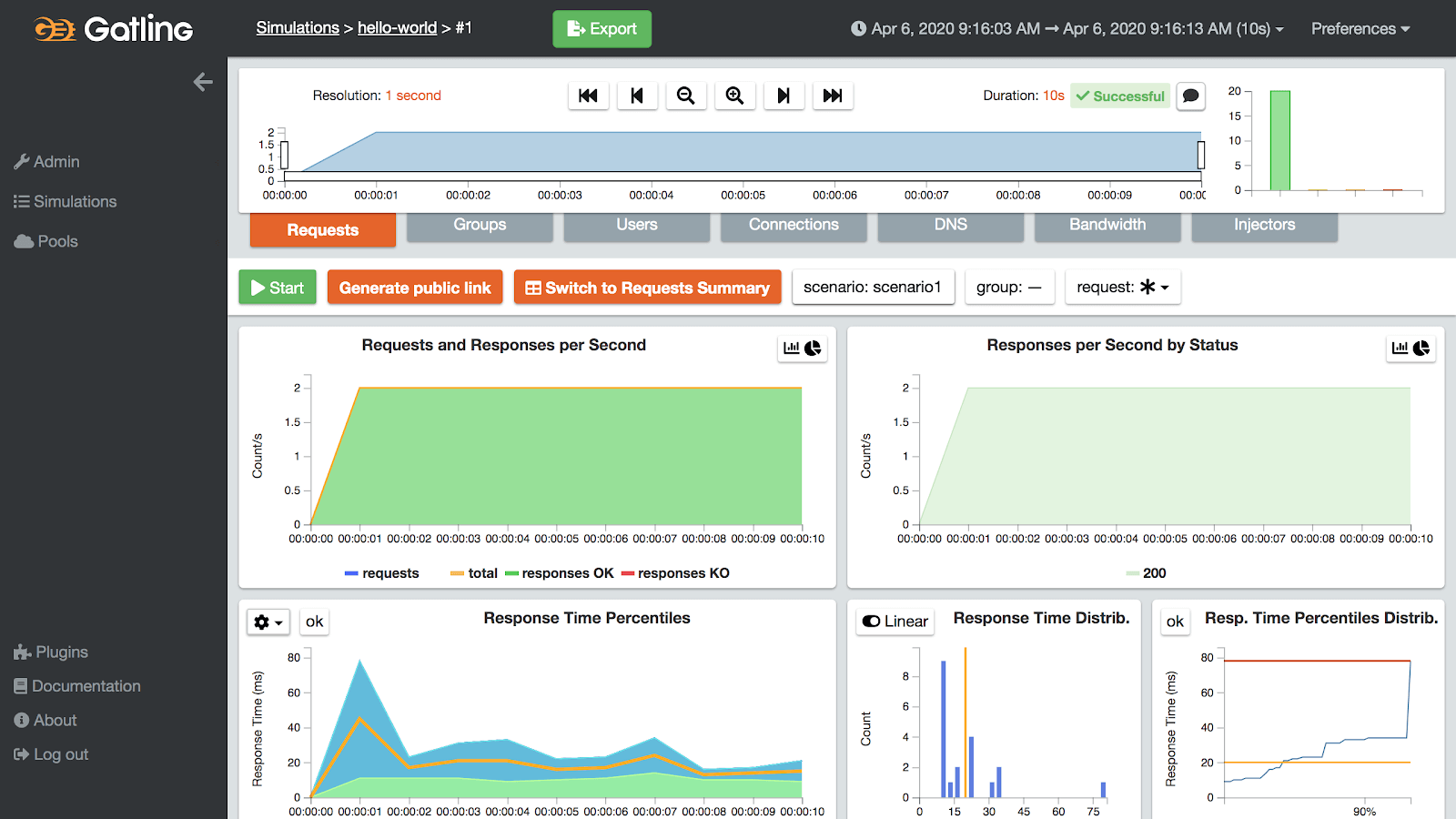Image resolution: width=1456 pixels, height=819 pixels.
Task: Switch to the Injectors tab
Action: coord(1265,226)
